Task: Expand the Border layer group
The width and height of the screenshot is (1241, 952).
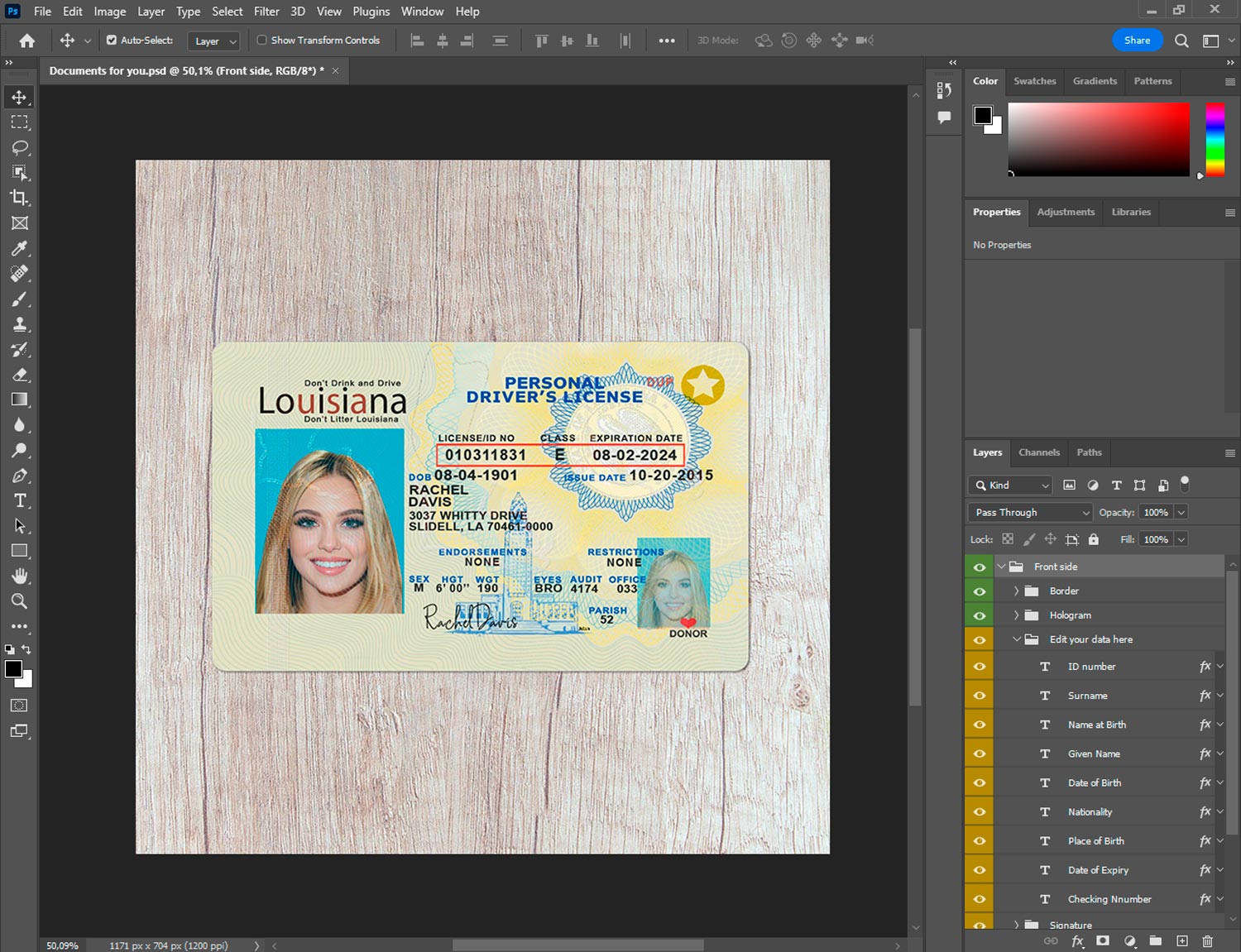Action: tap(1017, 591)
